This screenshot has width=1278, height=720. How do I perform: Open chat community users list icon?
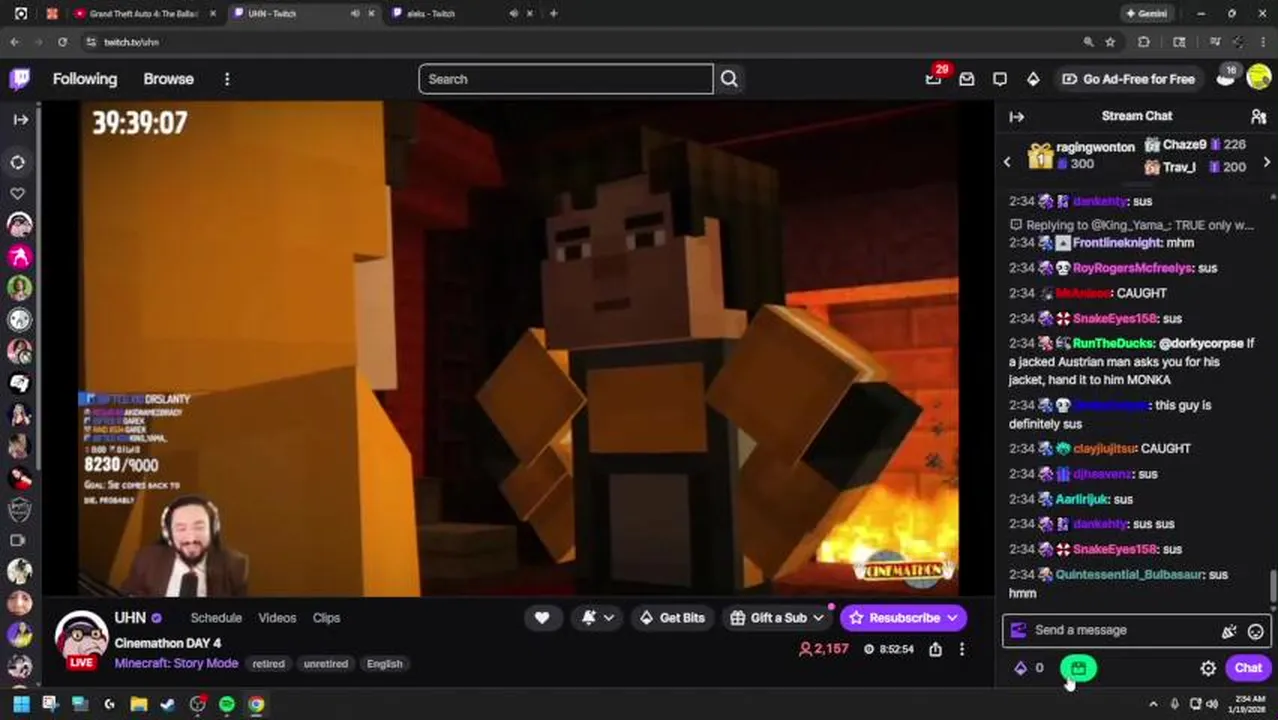(1258, 117)
